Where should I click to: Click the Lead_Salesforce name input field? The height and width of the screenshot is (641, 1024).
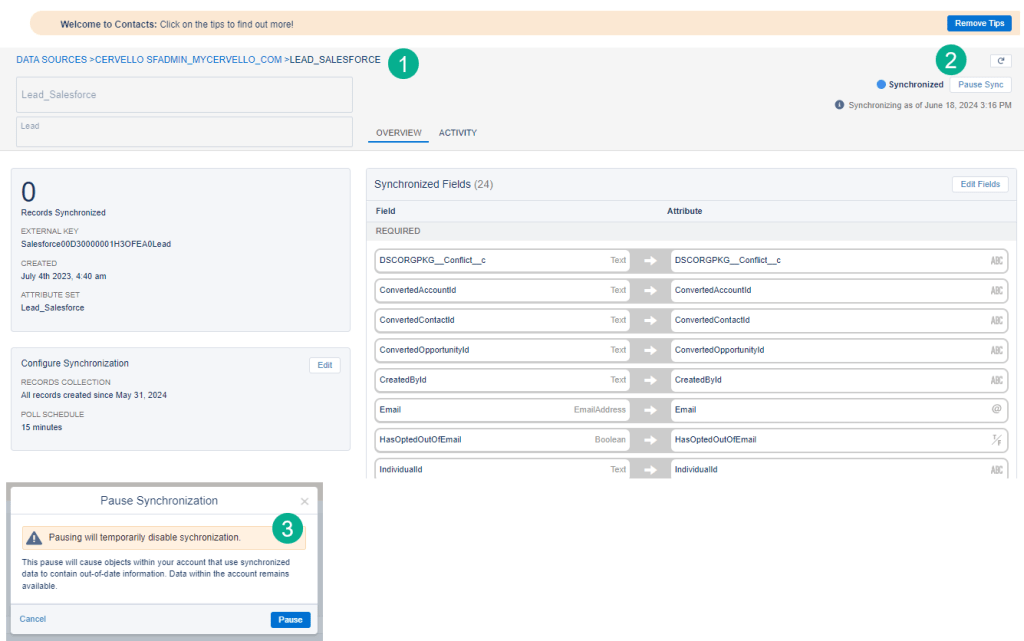tap(184, 95)
